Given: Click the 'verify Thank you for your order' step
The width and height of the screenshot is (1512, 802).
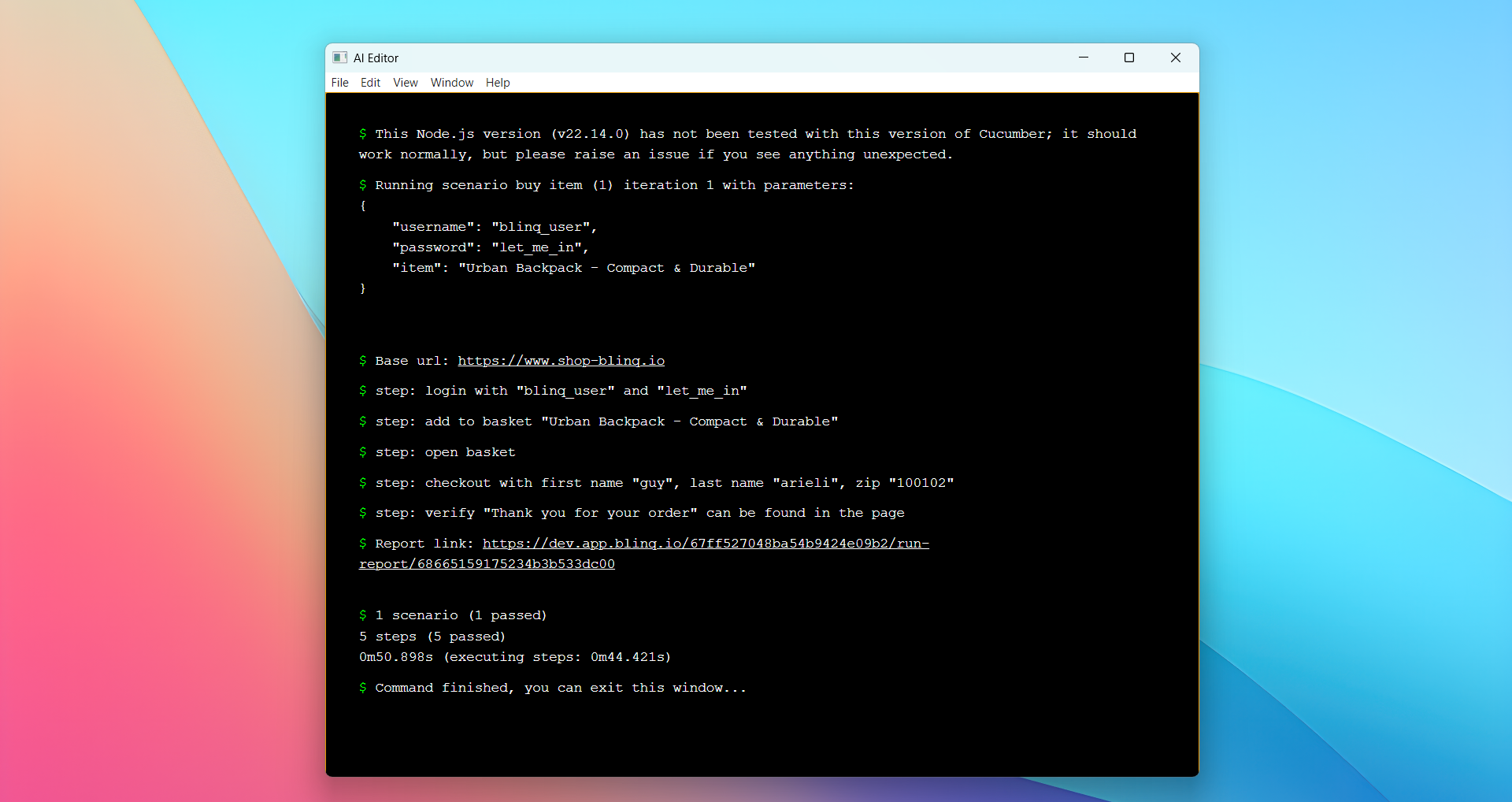Looking at the screenshot, I should [x=639, y=513].
